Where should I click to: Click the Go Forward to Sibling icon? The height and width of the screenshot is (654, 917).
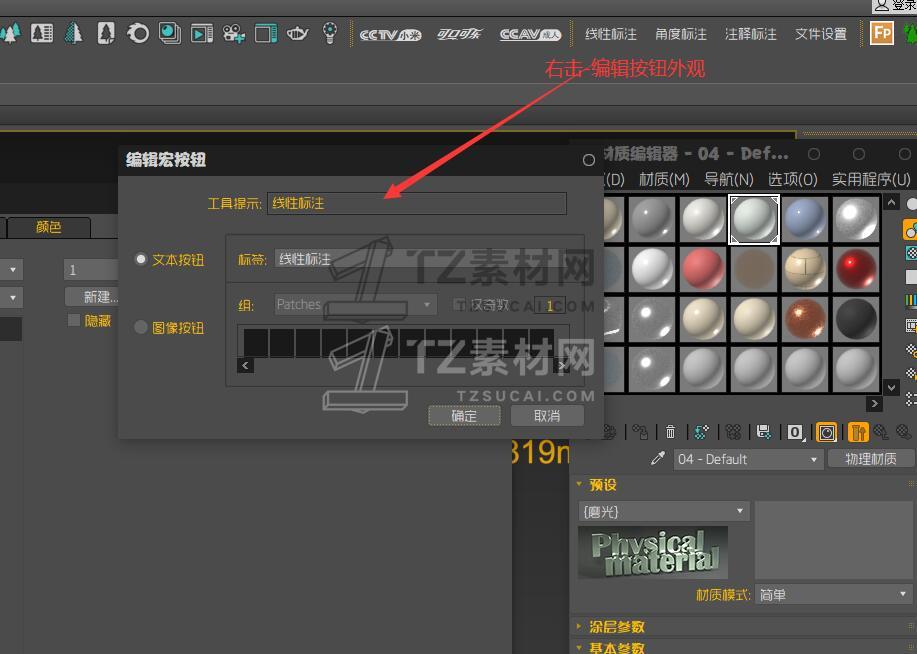[x=904, y=432]
